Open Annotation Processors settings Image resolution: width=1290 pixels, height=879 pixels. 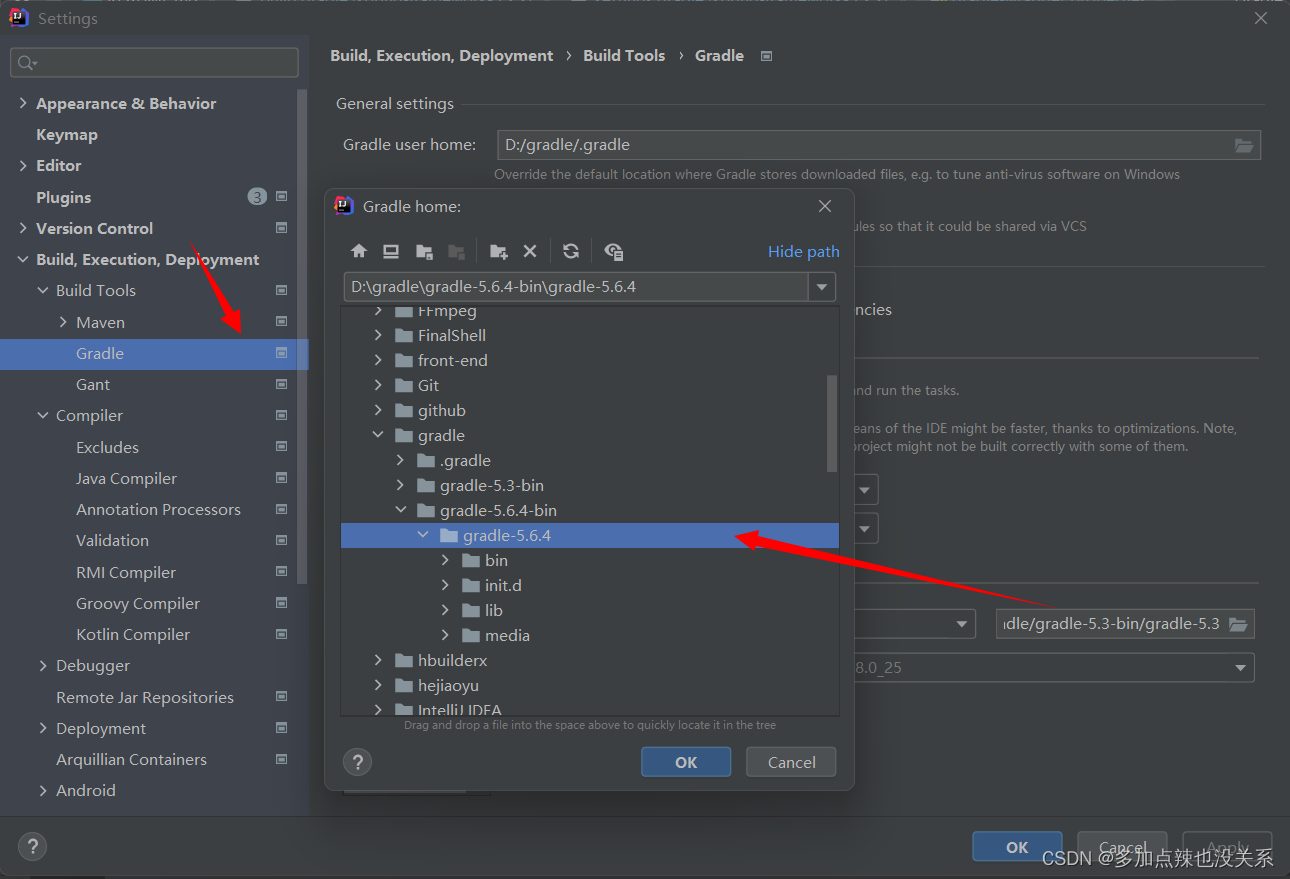coord(158,509)
